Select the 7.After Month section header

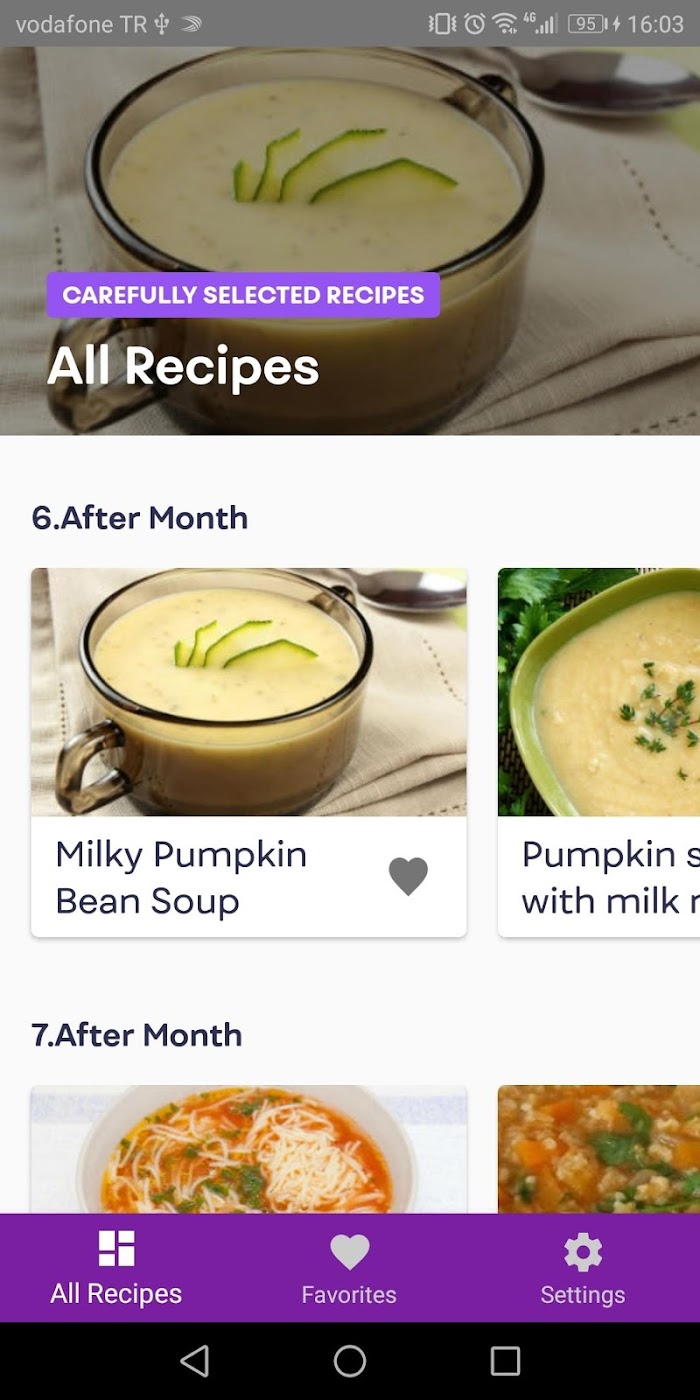click(x=137, y=1035)
